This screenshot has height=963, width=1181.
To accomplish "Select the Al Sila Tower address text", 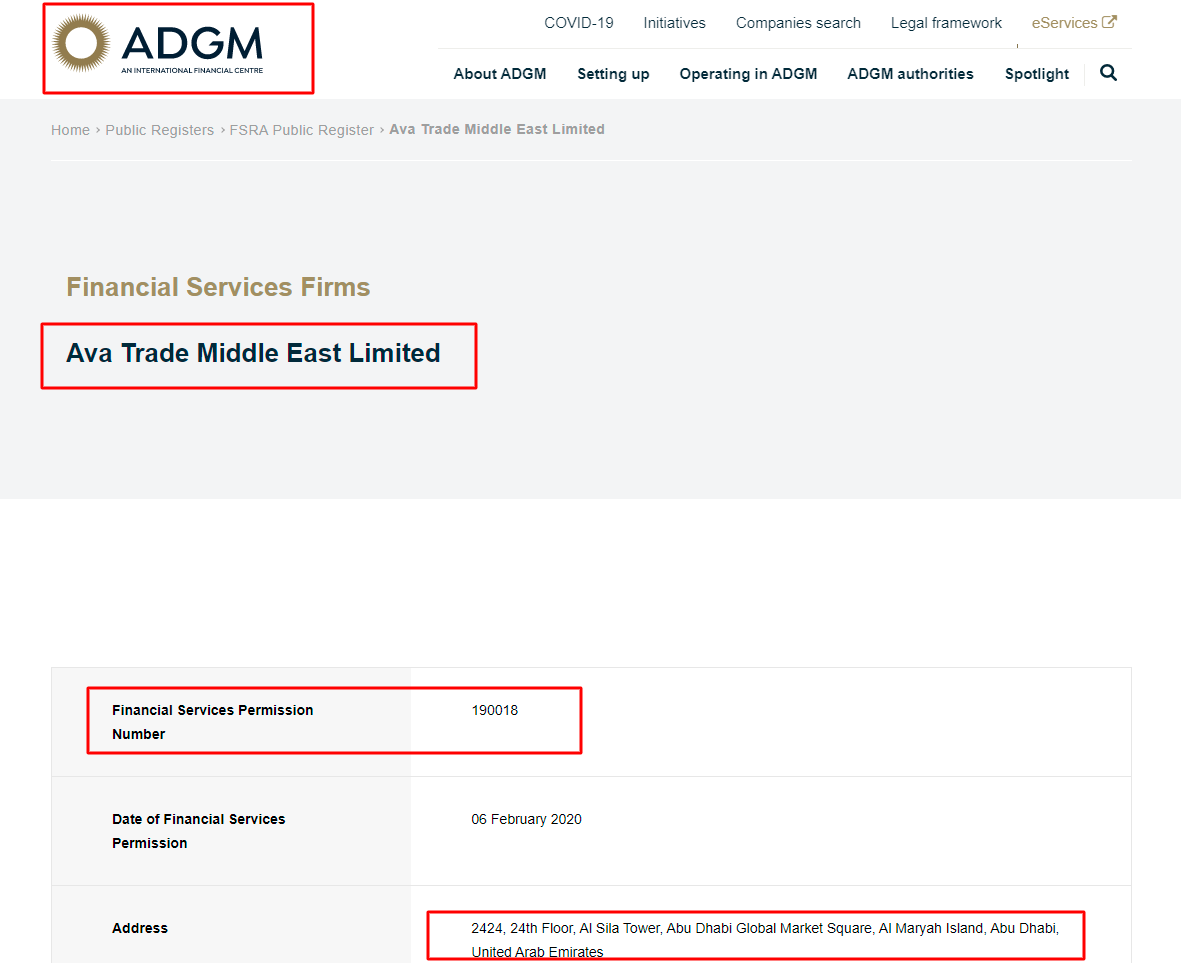I will (x=764, y=940).
